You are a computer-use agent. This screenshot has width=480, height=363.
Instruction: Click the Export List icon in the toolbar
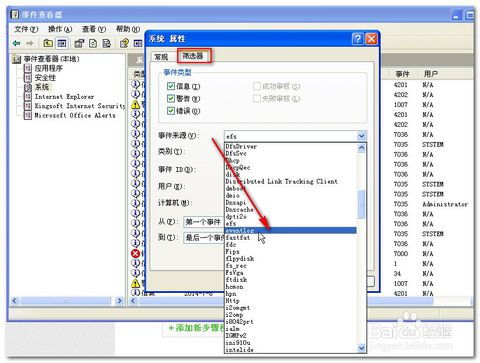(107, 43)
